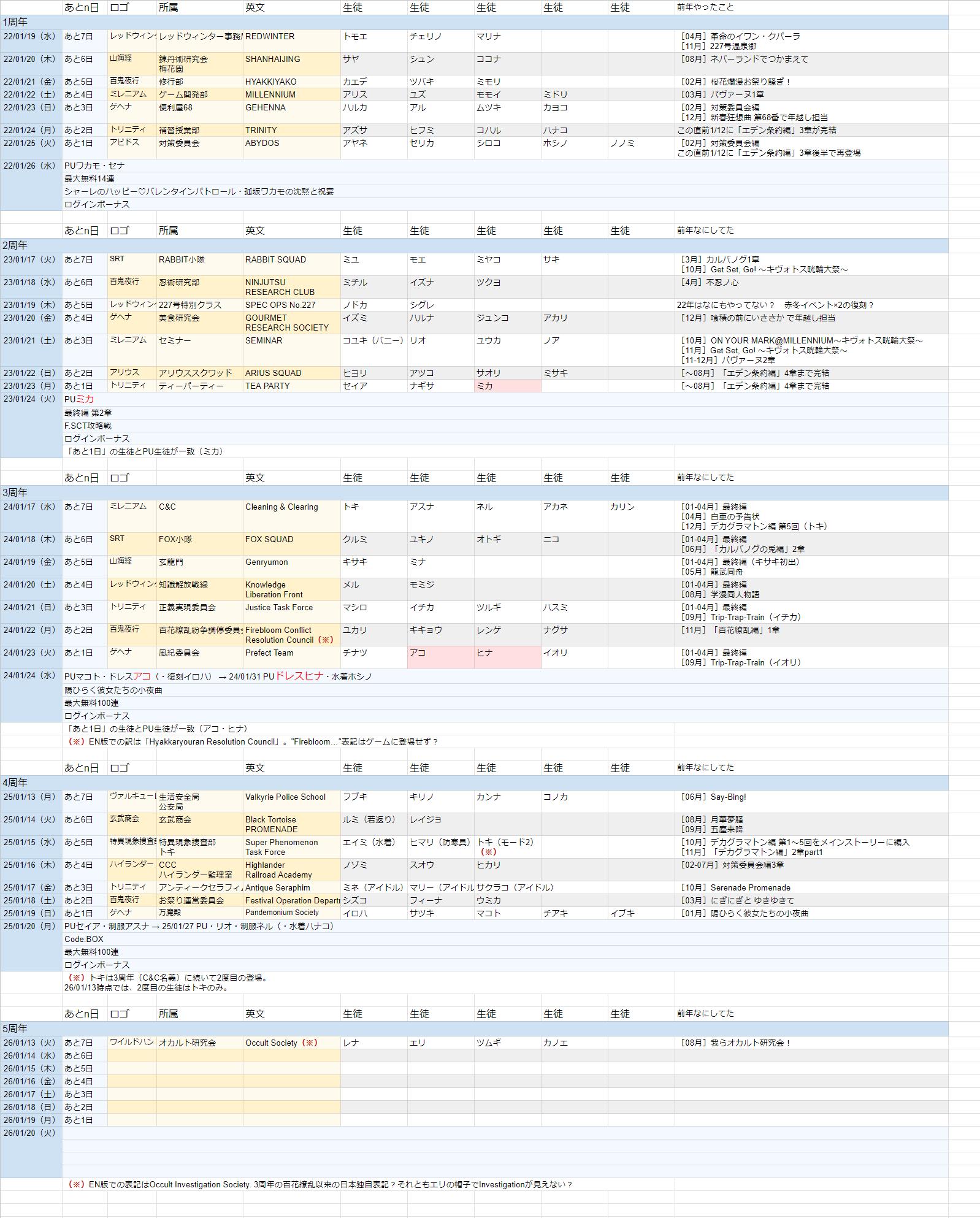Select the RABBIT SQUAD cell
The height and width of the screenshot is (1218, 980).
click(x=291, y=264)
